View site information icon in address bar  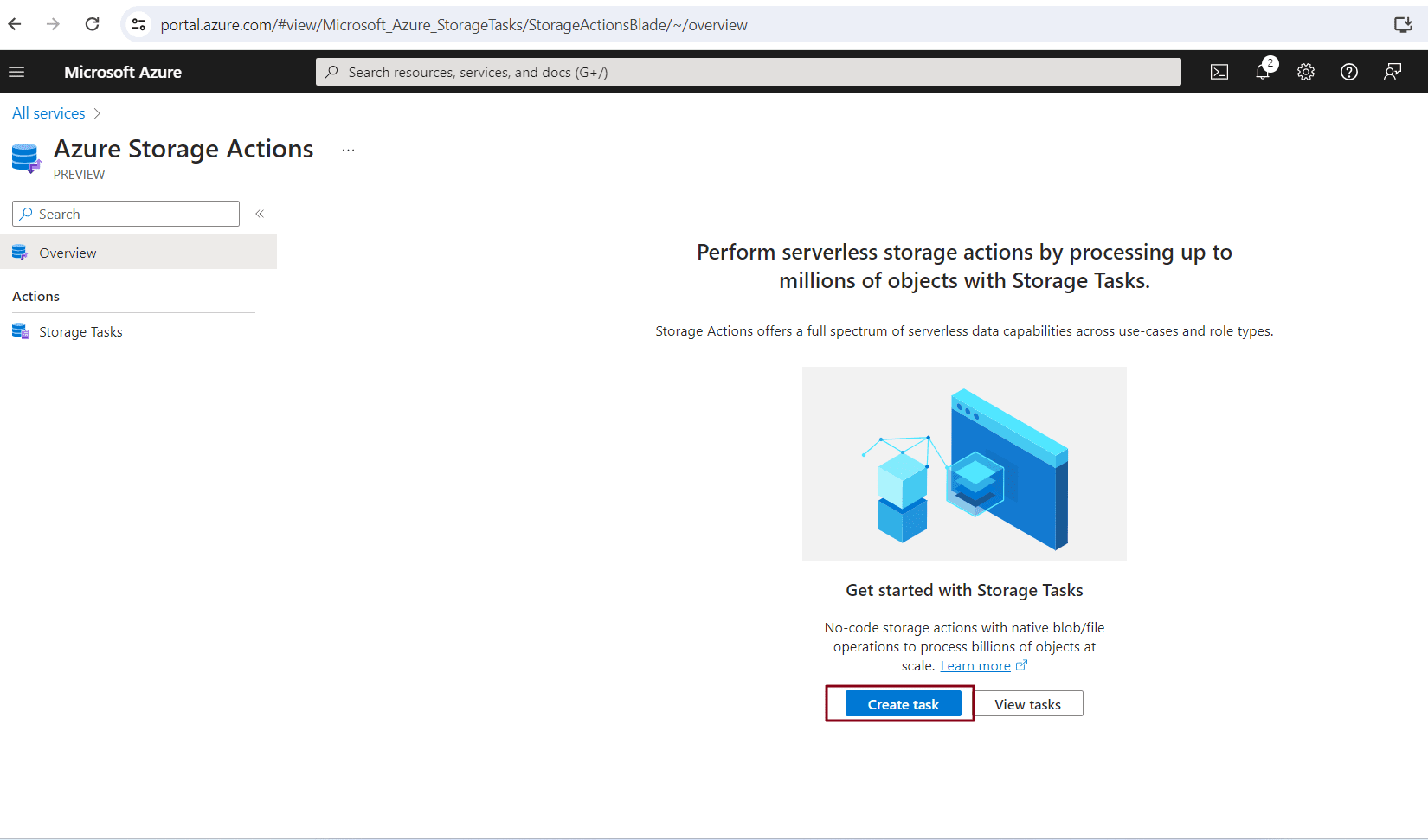(138, 25)
